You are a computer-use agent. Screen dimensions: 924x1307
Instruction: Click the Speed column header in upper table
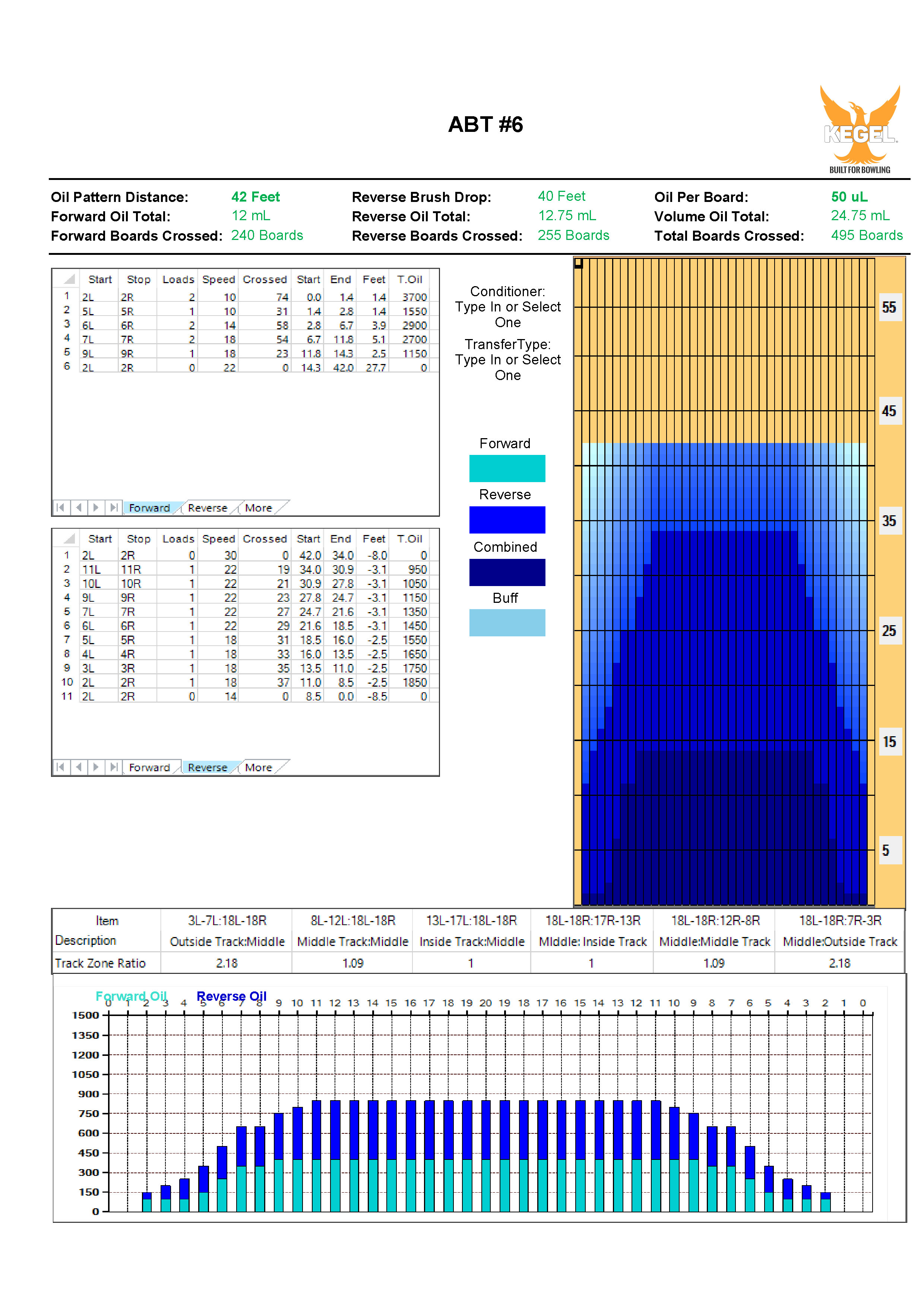point(218,279)
